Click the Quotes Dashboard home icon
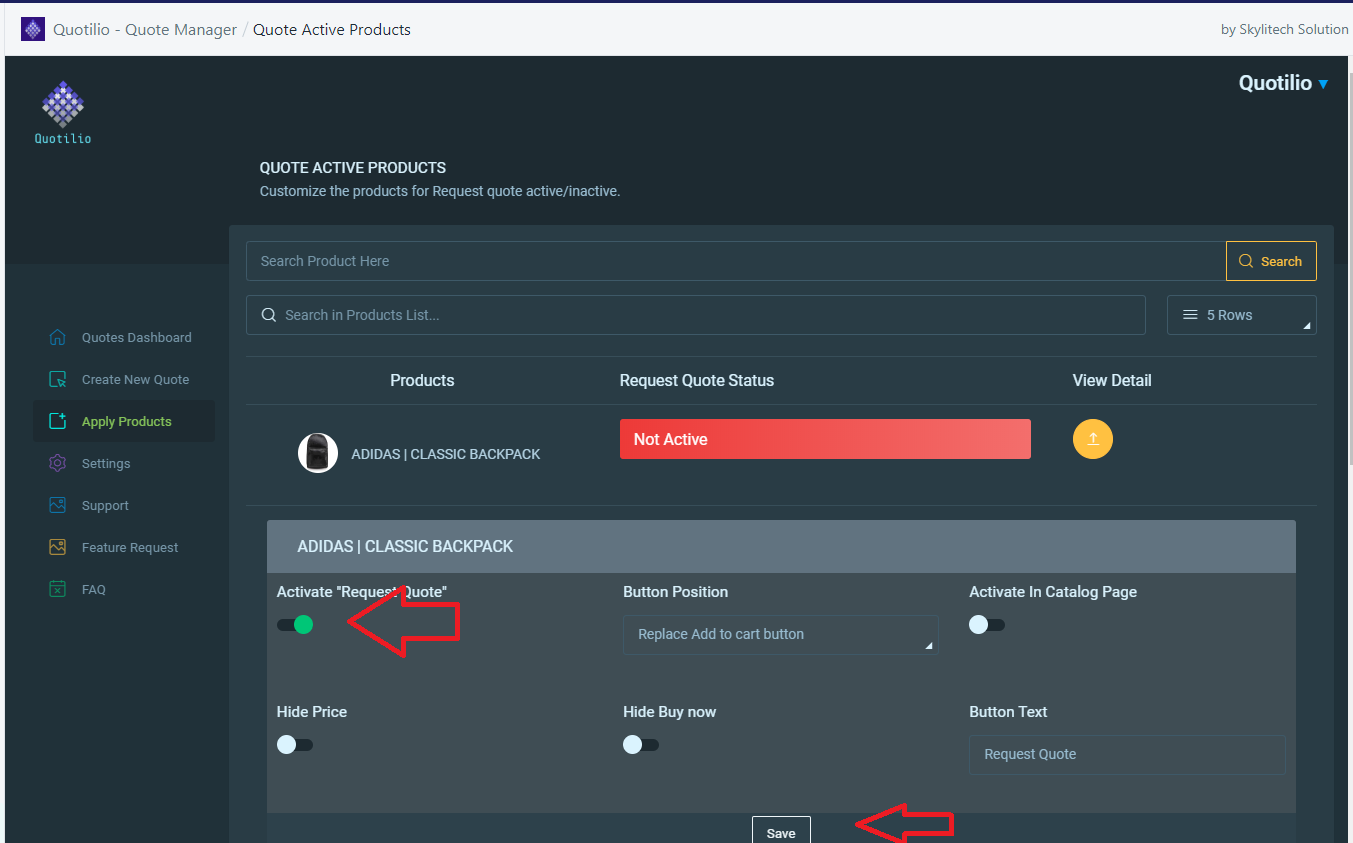 coord(58,337)
